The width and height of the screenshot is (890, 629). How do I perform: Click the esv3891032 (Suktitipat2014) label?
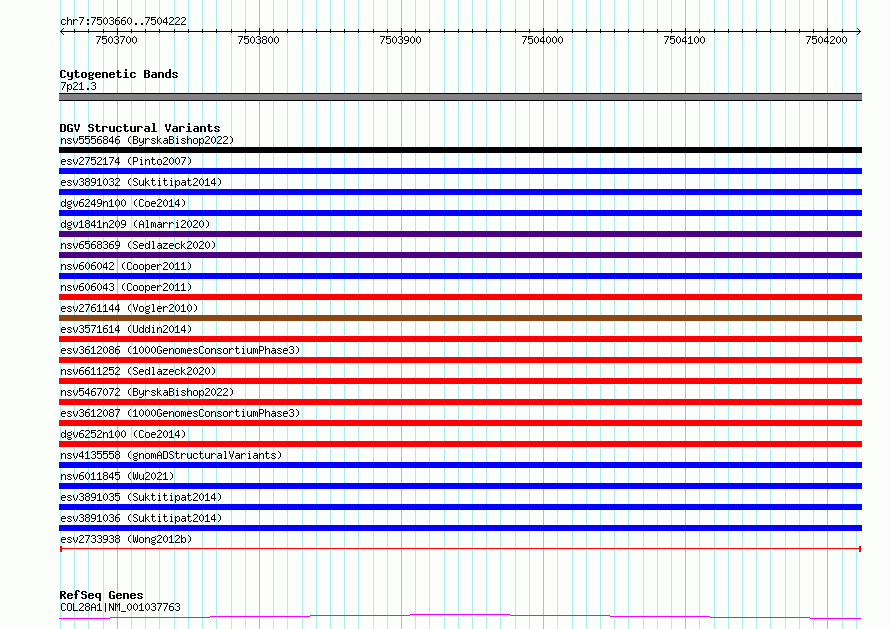coord(140,182)
